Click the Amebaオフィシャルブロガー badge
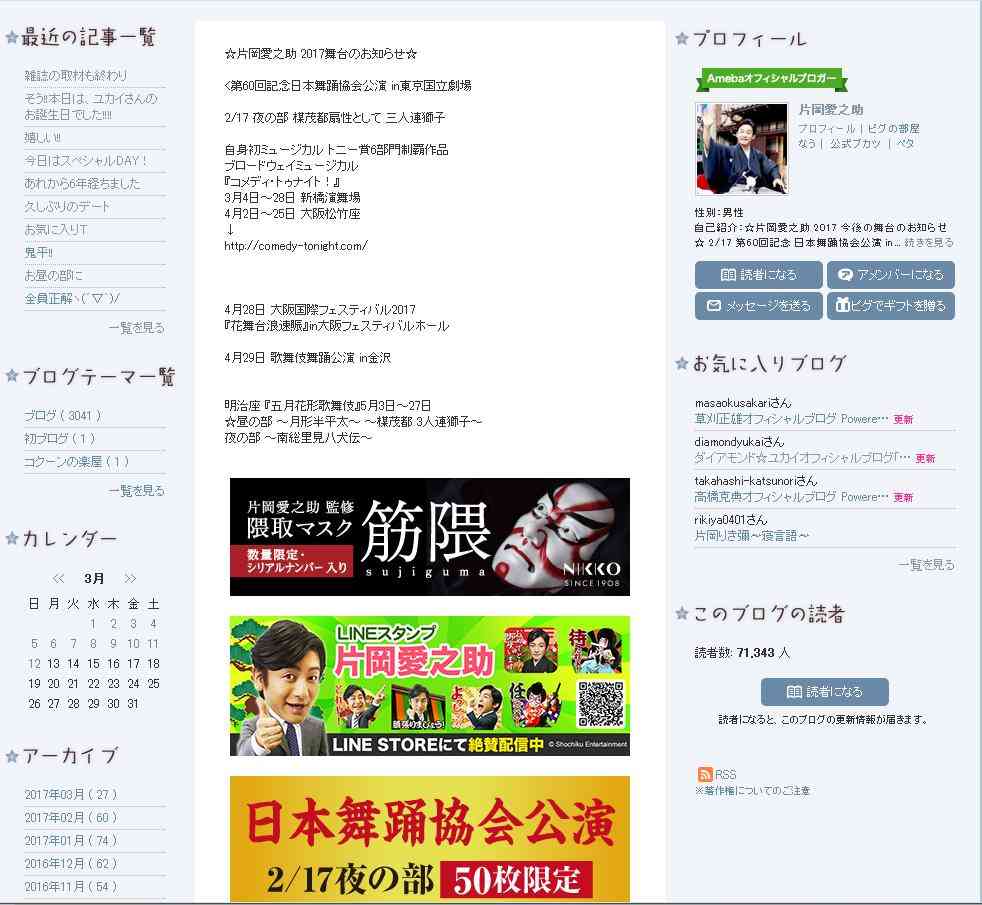This screenshot has height=905, width=982. pos(772,79)
